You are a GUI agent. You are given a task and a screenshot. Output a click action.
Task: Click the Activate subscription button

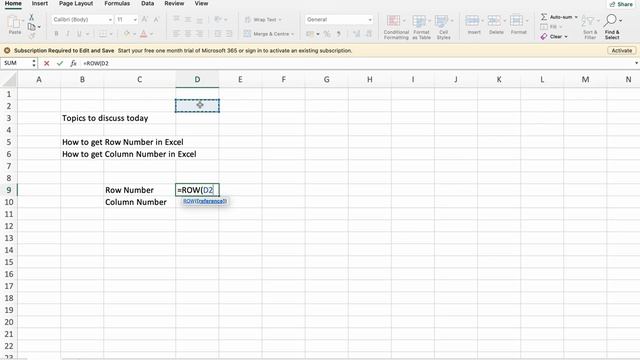click(x=622, y=51)
